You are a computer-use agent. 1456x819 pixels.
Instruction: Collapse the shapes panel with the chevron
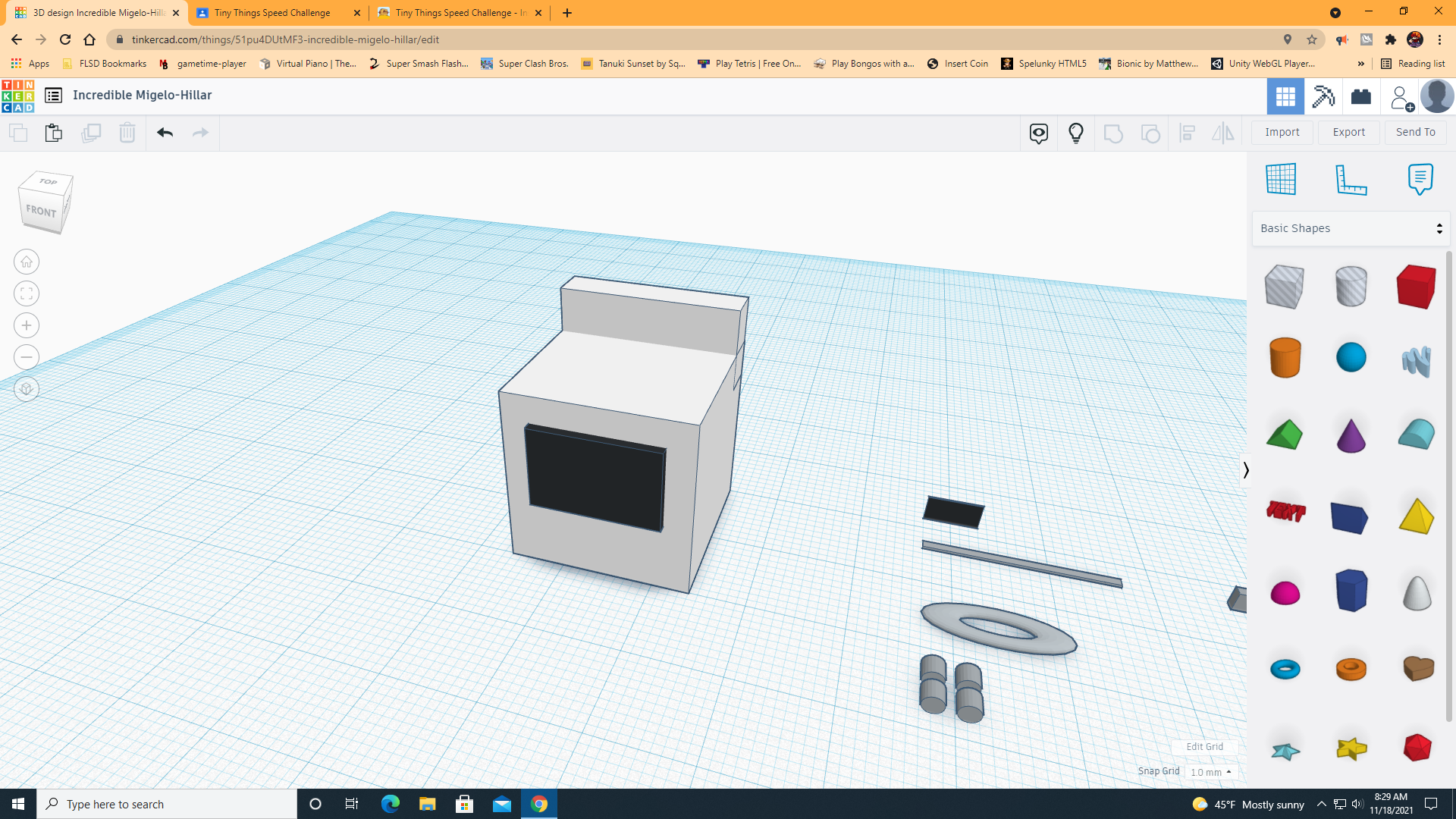pyautogui.click(x=1246, y=470)
